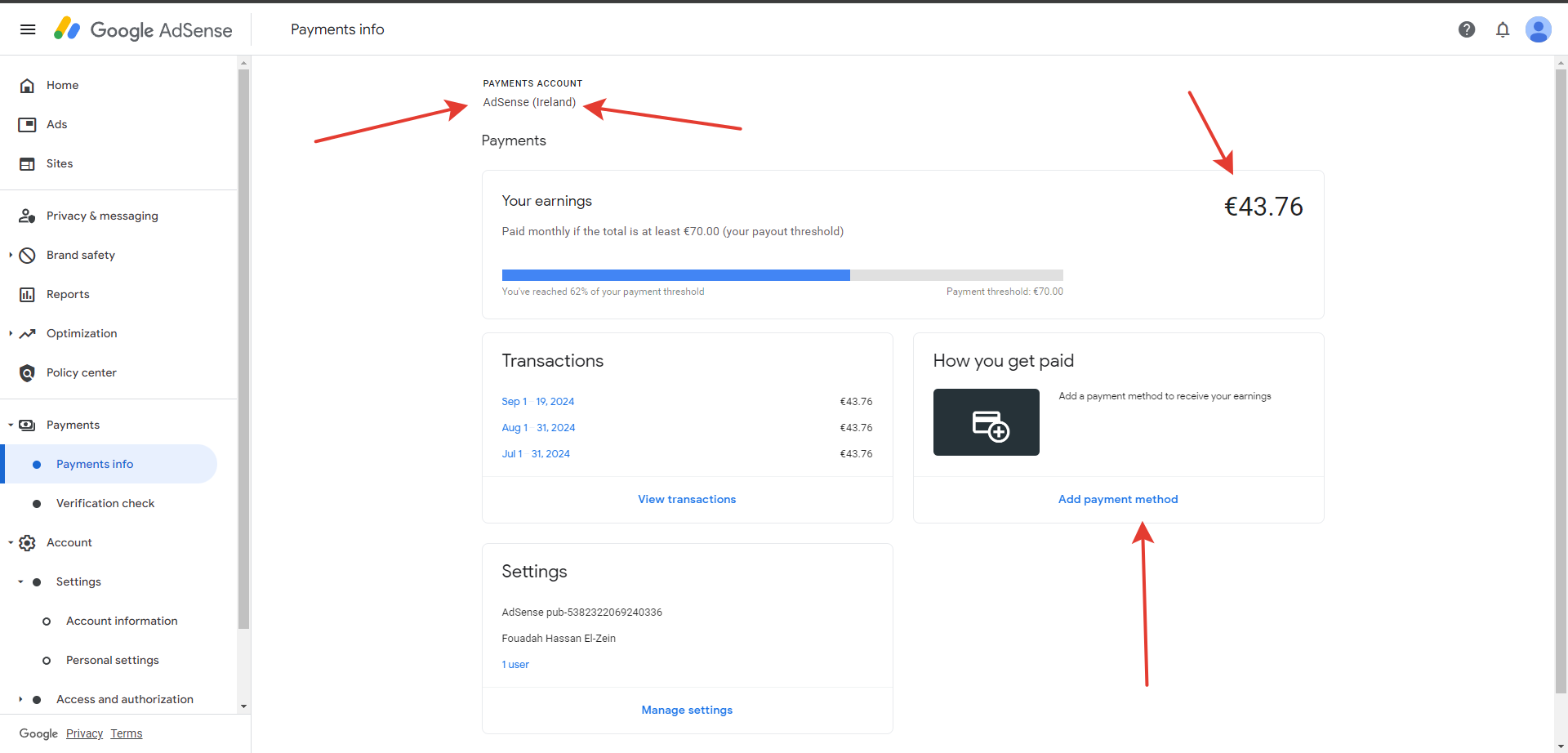Click the Account gear icon

pyautogui.click(x=27, y=542)
